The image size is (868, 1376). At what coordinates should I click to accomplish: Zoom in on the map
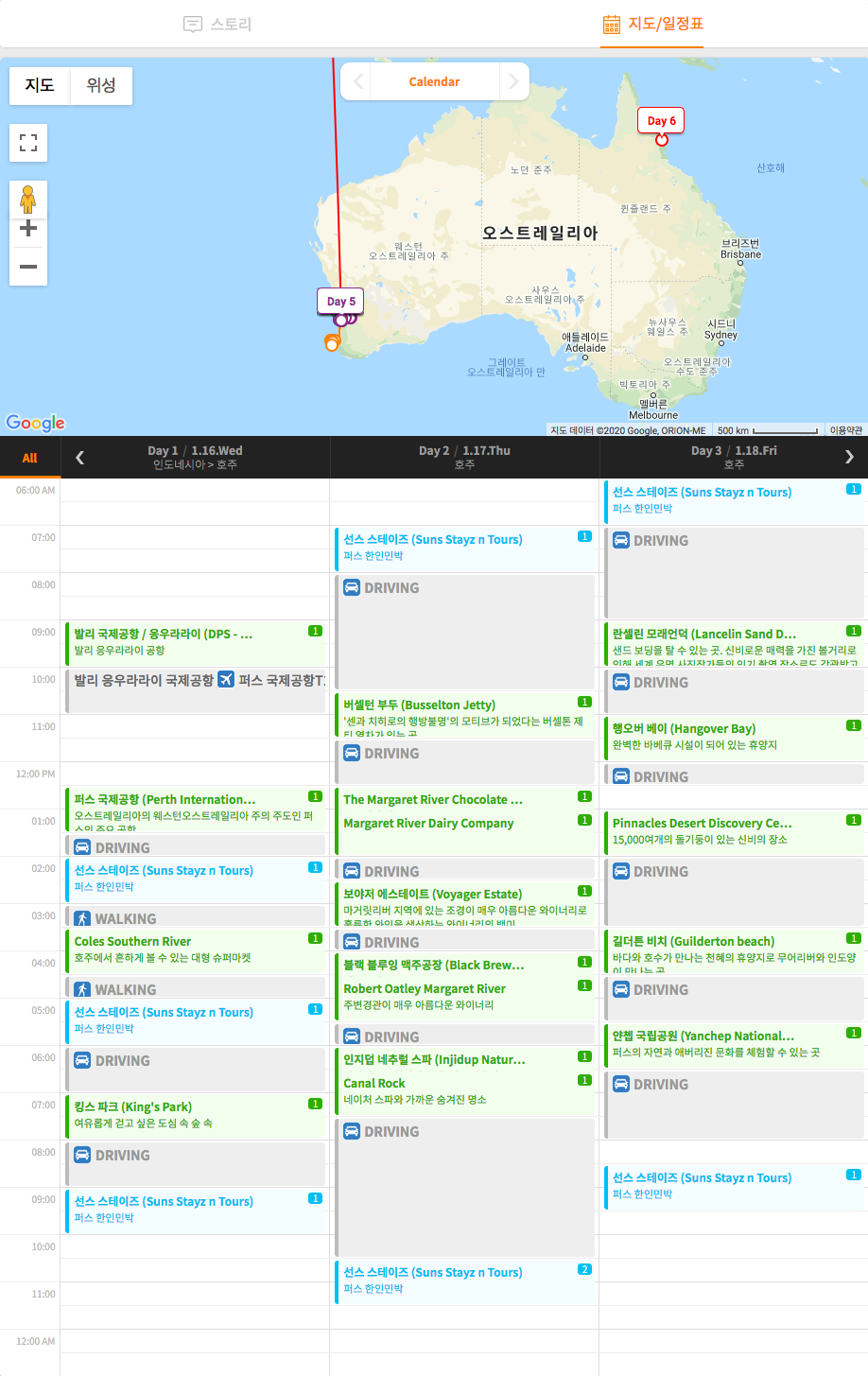coord(28,229)
